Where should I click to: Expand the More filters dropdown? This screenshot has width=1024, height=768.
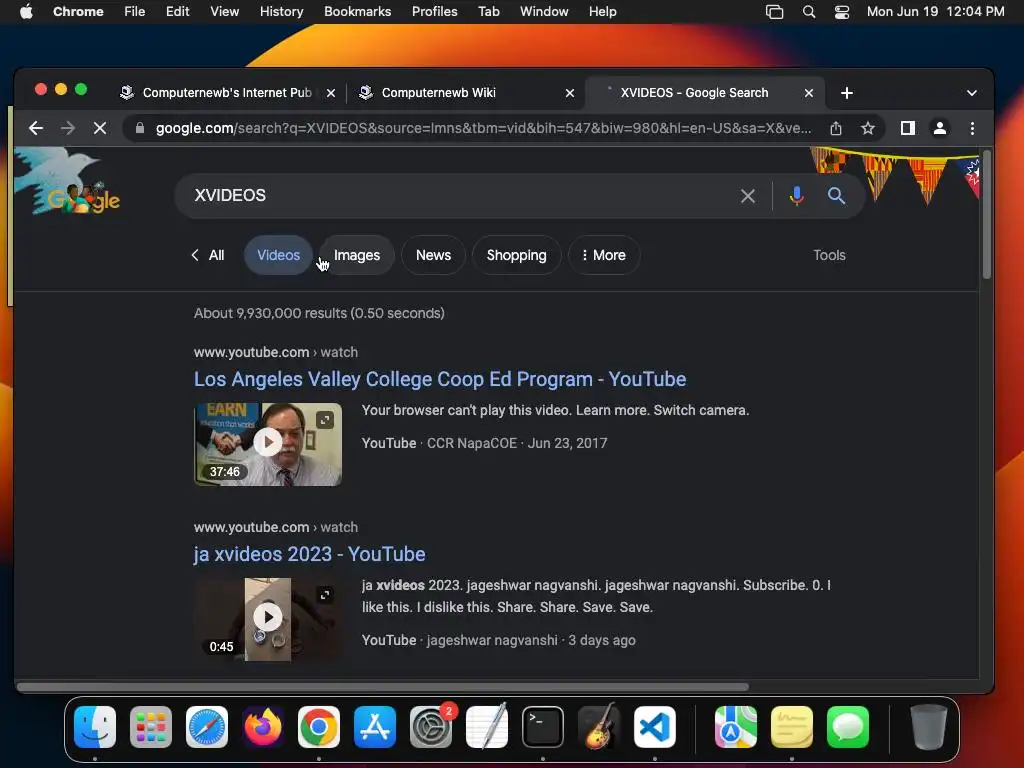[x=603, y=255]
